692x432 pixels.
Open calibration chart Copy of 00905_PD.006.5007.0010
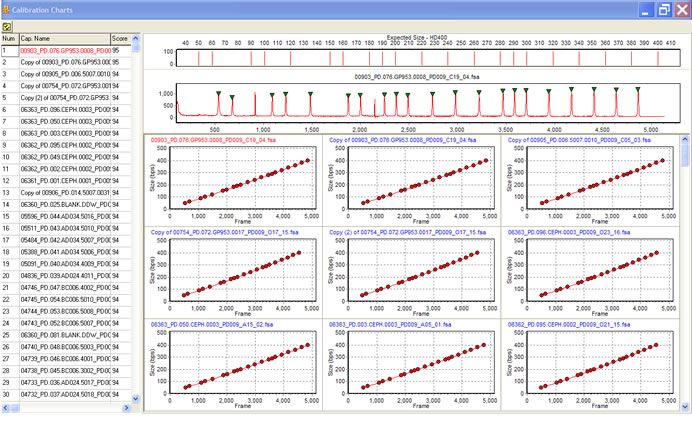(x=590, y=179)
